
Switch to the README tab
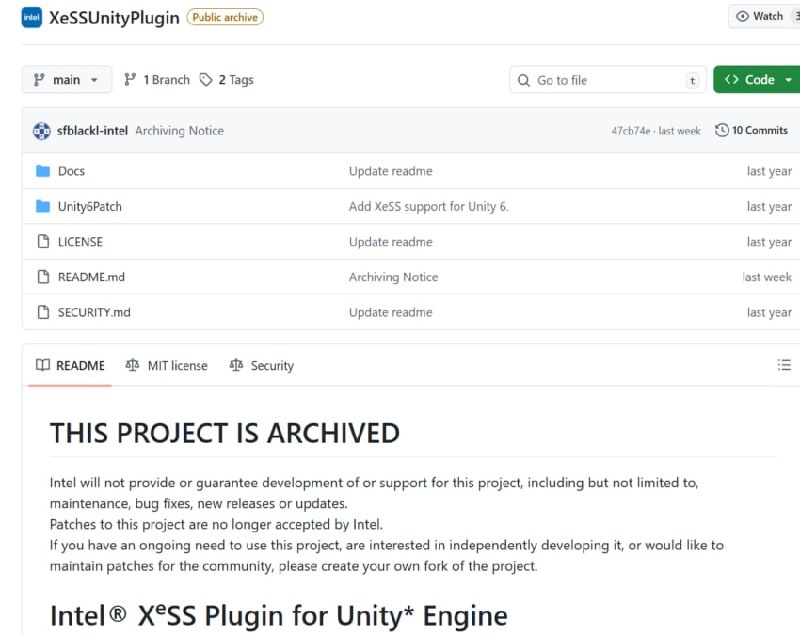click(x=70, y=366)
